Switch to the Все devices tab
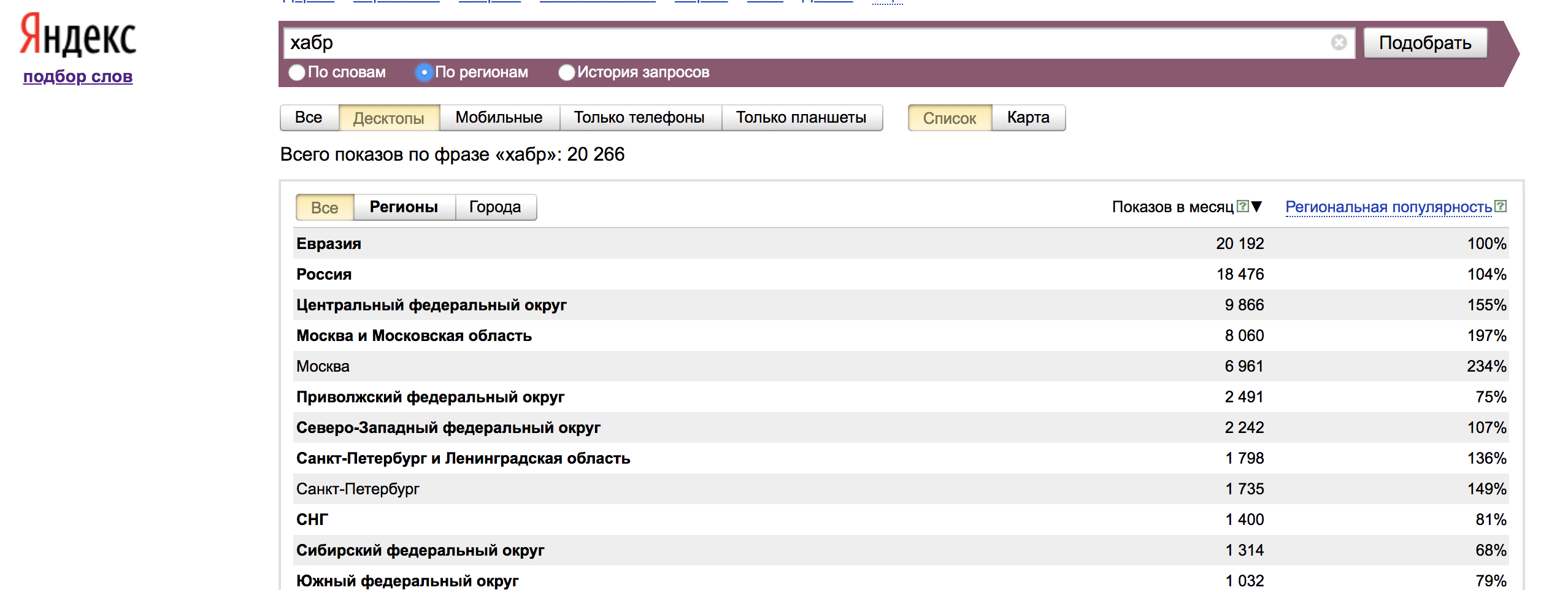This screenshot has width=1568, height=590. pyautogui.click(x=309, y=118)
